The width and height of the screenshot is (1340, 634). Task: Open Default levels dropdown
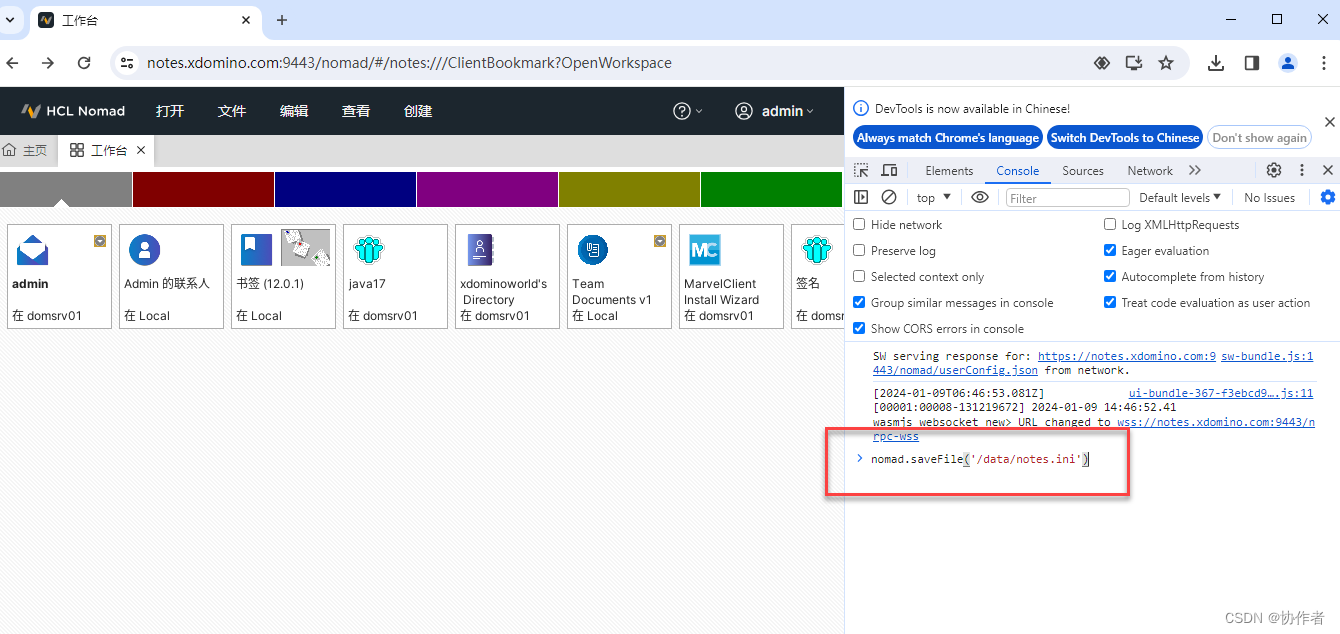(x=1180, y=197)
